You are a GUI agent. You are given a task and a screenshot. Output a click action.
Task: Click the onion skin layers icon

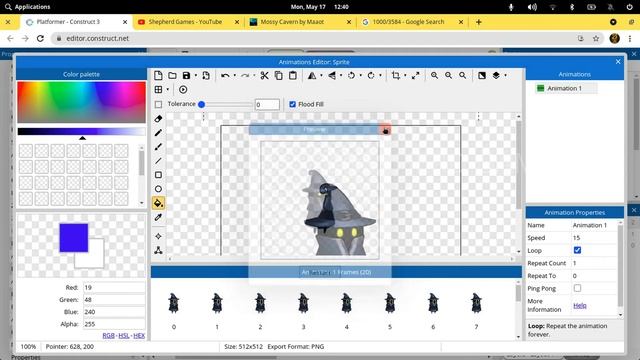(x=496, y=76)
